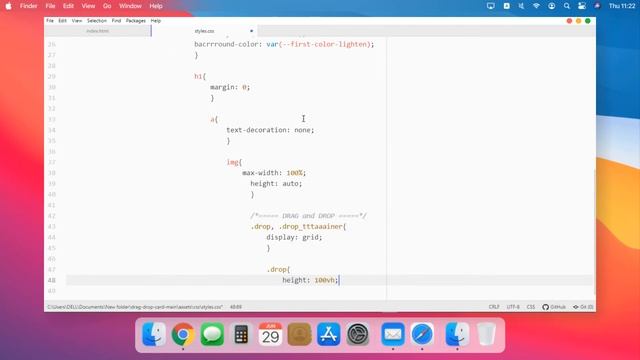This screenshot has width=640, height=360.
Task: Open the editor's File menu
Action: (50, 21)
